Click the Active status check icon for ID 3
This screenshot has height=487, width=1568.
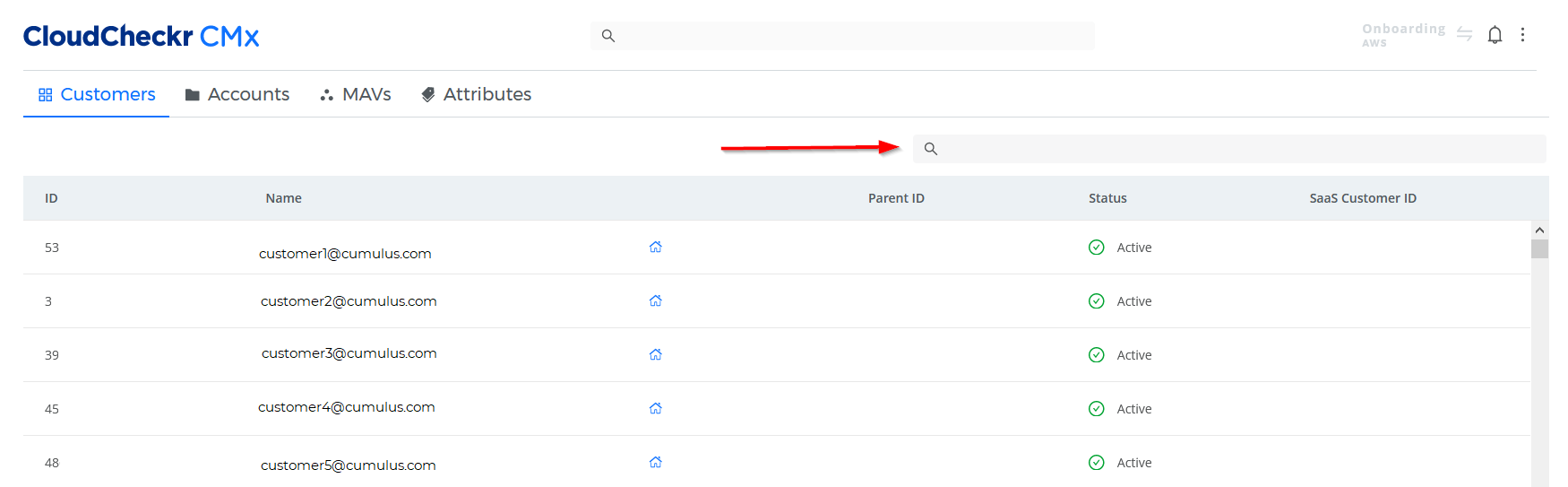point(1097,301)
